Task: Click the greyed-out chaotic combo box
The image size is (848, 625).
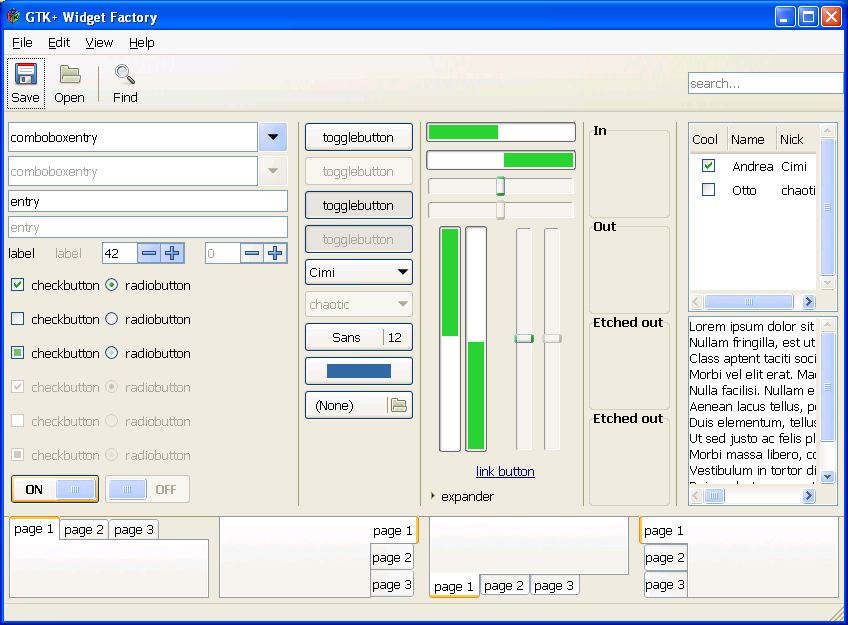Action: [x=359, y=304]
